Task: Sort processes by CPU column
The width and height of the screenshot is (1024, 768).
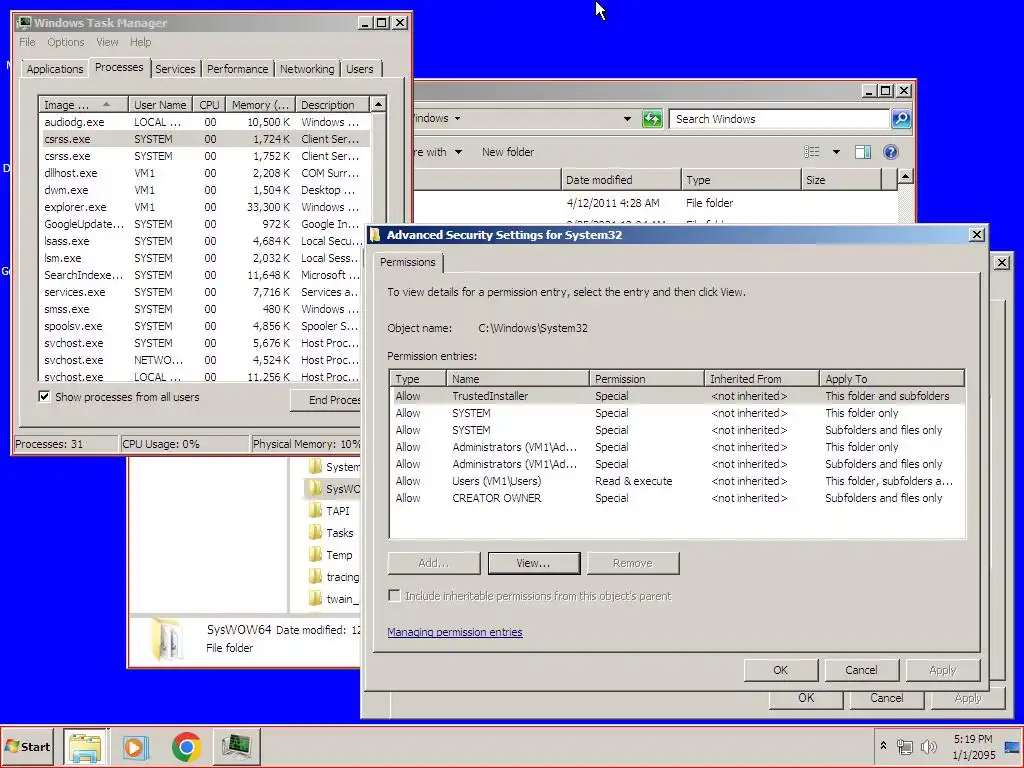Action: [x=210, y=104]
